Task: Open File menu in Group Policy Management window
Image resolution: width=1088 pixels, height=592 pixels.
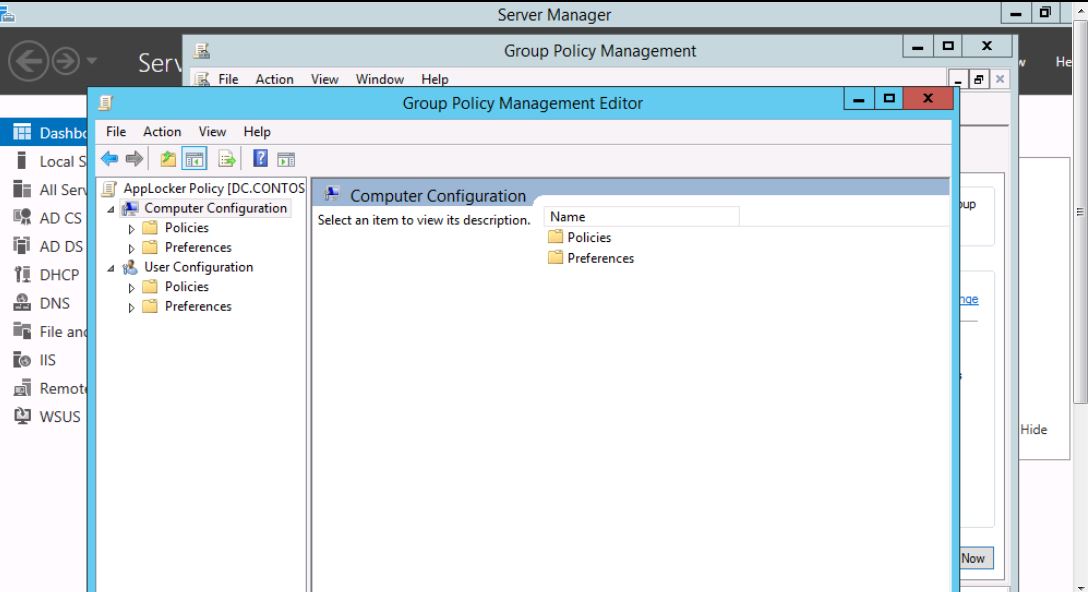Action: pyautogui.click(x=228, y=79)
